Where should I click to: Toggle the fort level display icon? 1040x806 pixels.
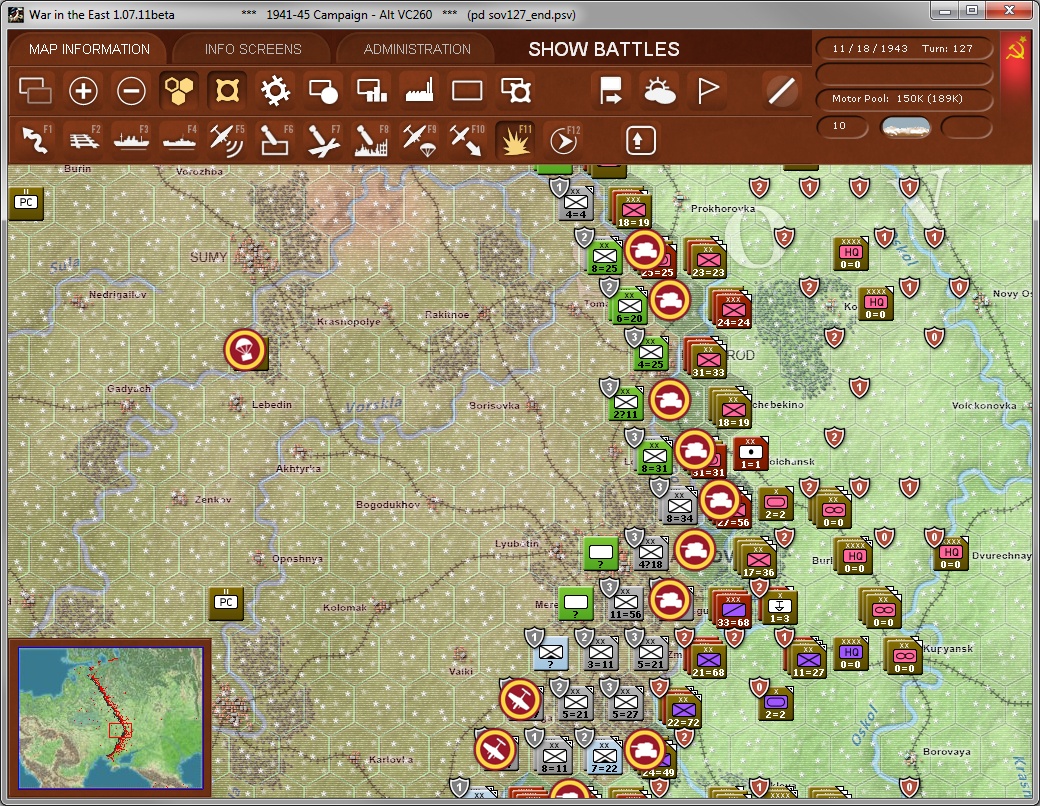pyautogui.click(x=227, y=90)
